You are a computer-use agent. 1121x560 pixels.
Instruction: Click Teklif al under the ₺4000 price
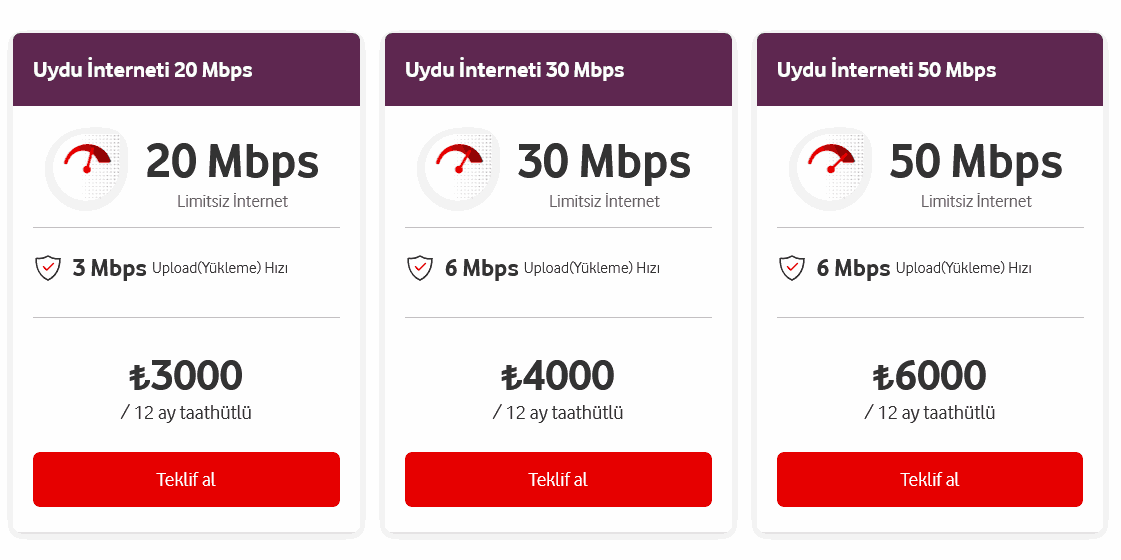(x=558, y=479)
